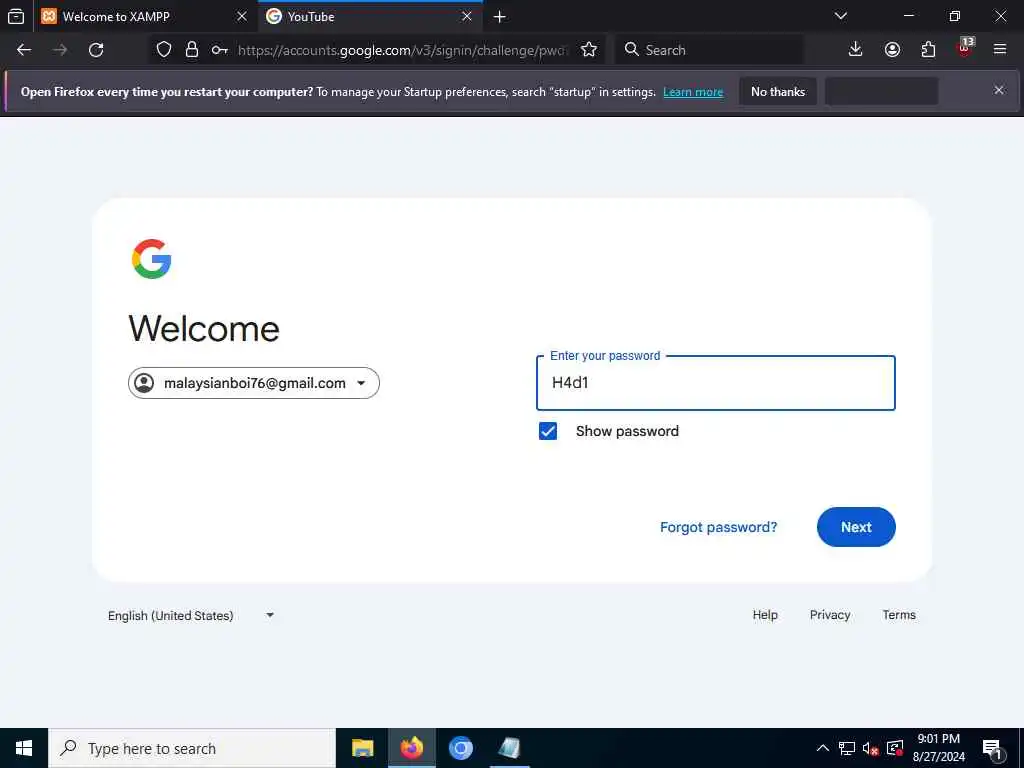
Task: Click the Welcome heading text
Action: pyautogui.click(x=204, y=328)
